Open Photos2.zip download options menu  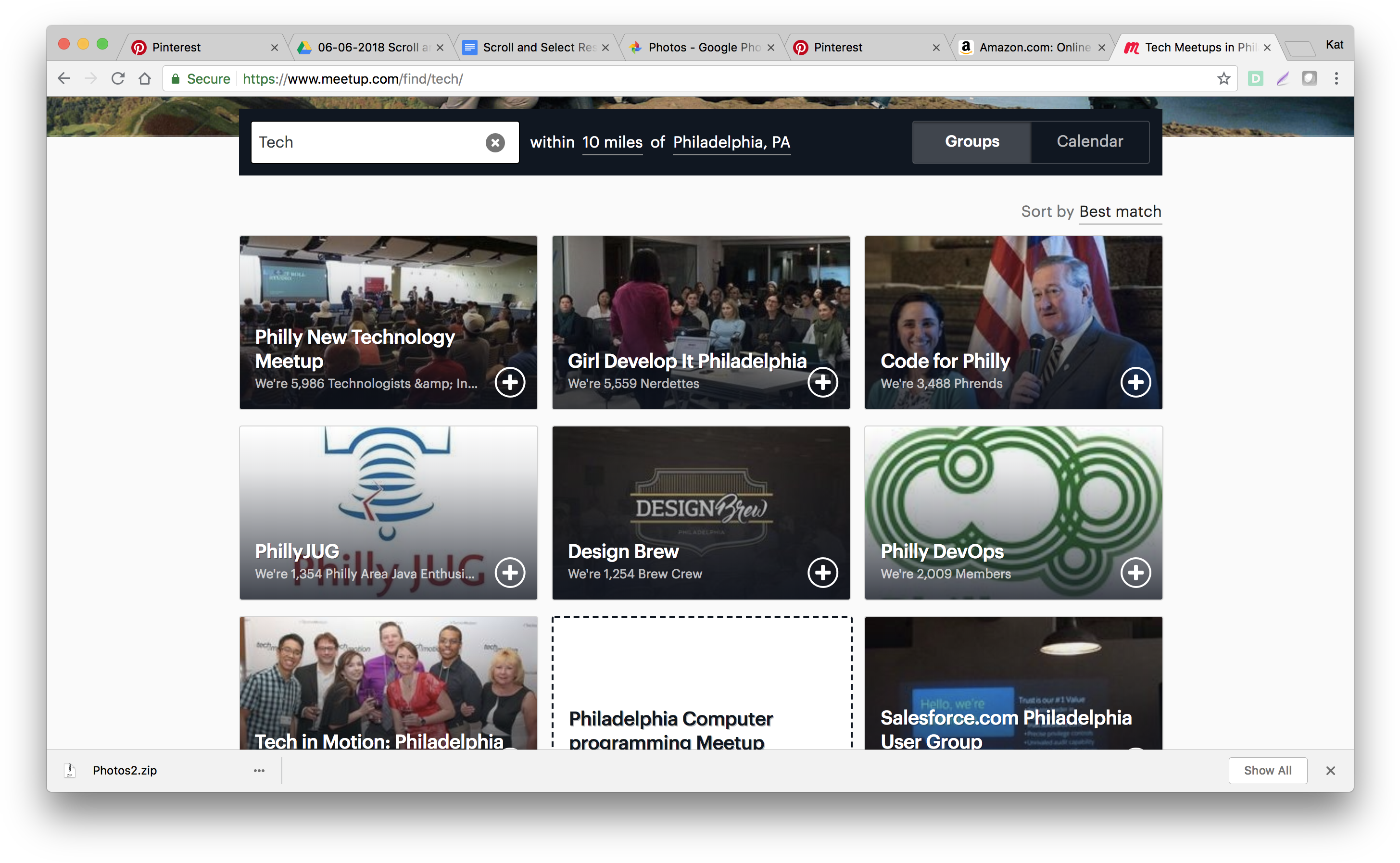pyautogui.click(x=259, y=770)
